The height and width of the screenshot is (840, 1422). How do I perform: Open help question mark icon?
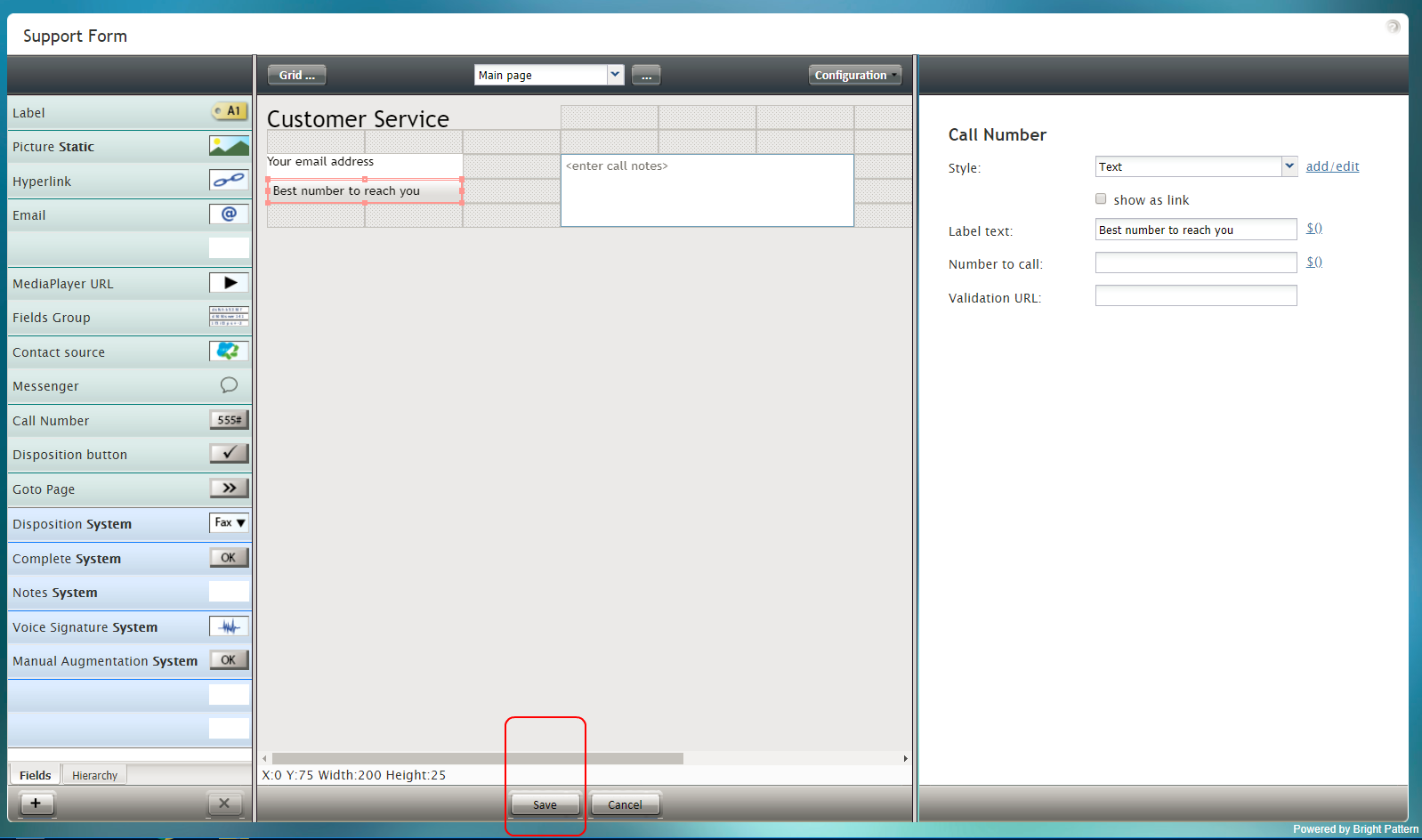point(1393,27)
